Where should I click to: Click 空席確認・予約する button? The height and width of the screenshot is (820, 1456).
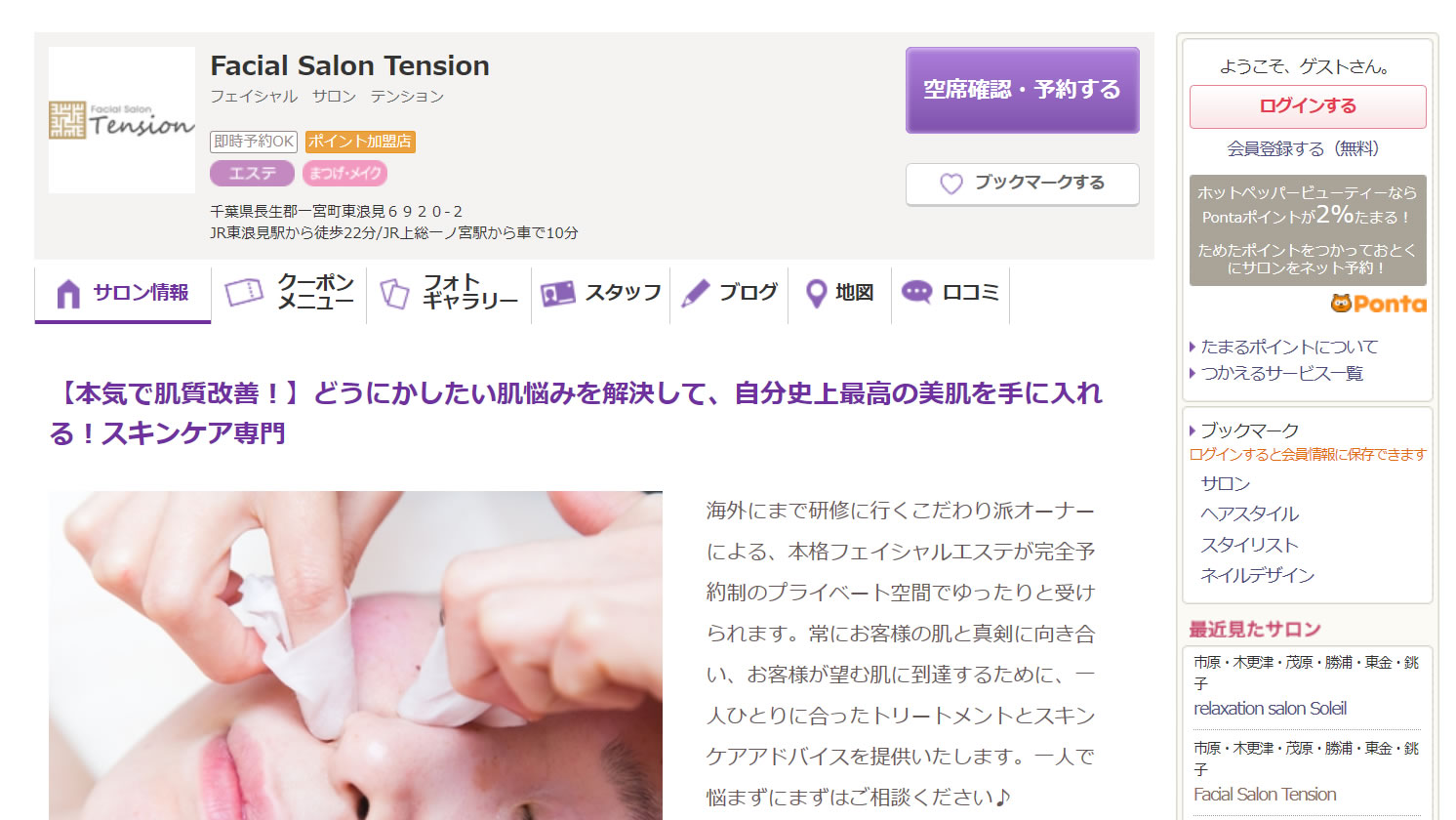(x=1022, y=90)
